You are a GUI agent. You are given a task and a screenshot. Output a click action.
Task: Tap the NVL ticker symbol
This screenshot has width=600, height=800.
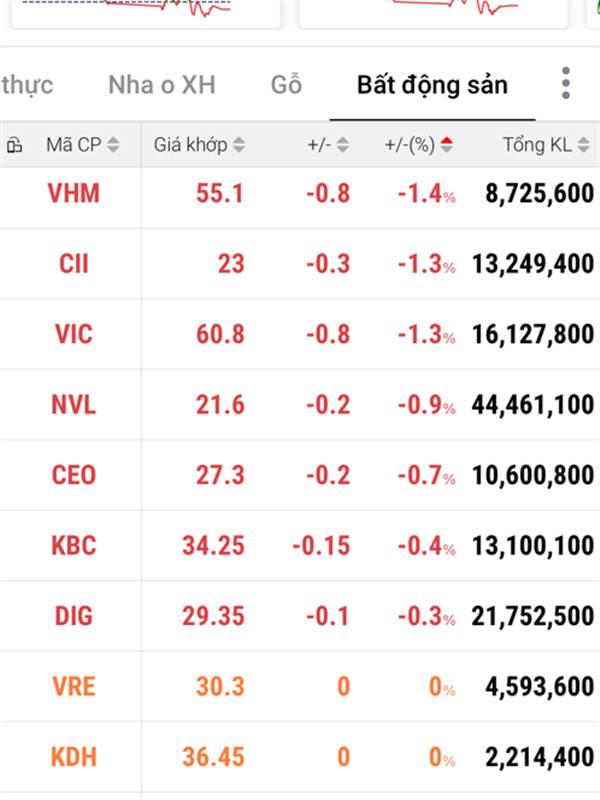point(73,405)
